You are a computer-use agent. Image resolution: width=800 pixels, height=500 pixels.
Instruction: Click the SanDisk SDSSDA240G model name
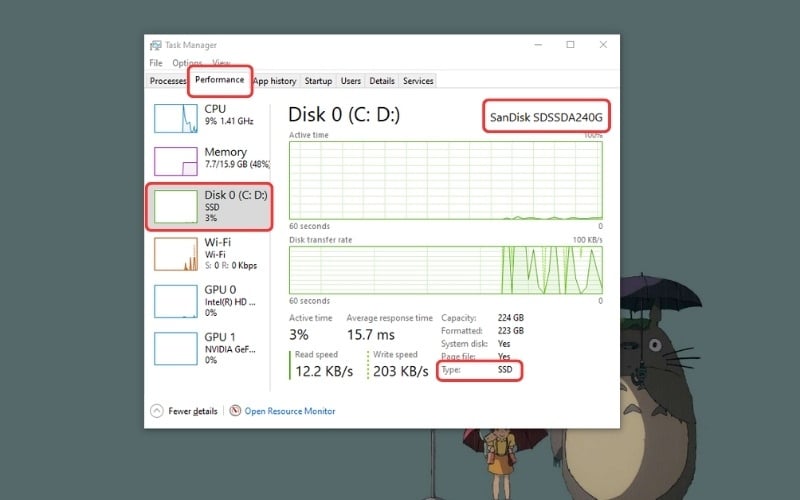tap(546, 117)
